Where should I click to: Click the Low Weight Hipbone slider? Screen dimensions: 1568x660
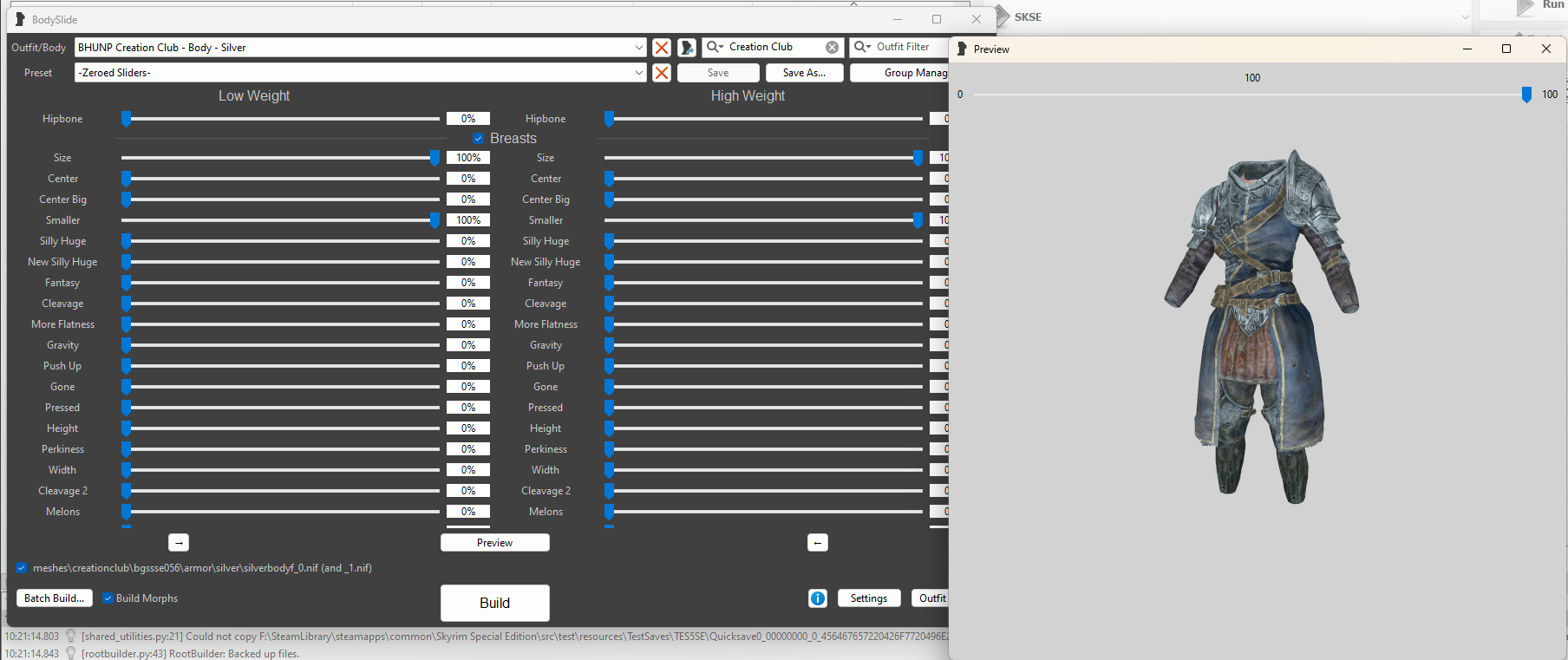(280, 119)
